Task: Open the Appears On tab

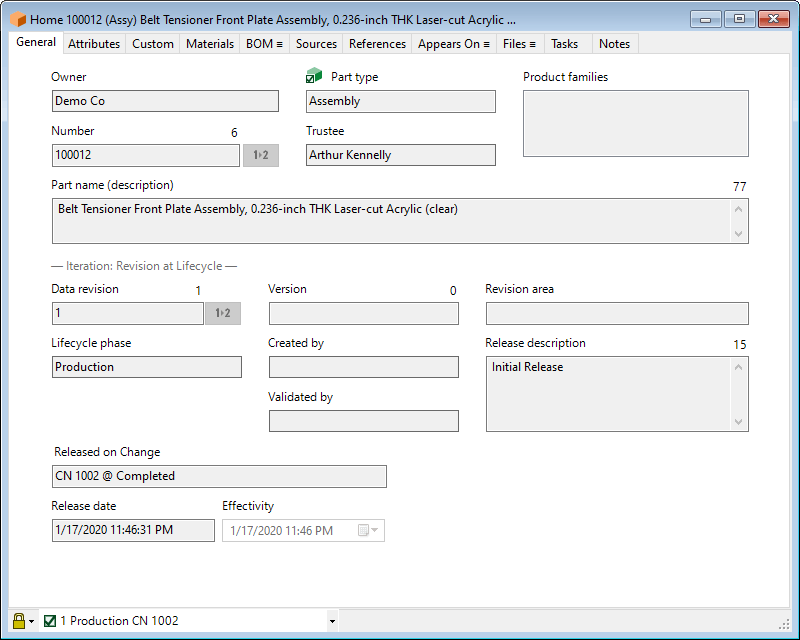Action: coord(454,44)
